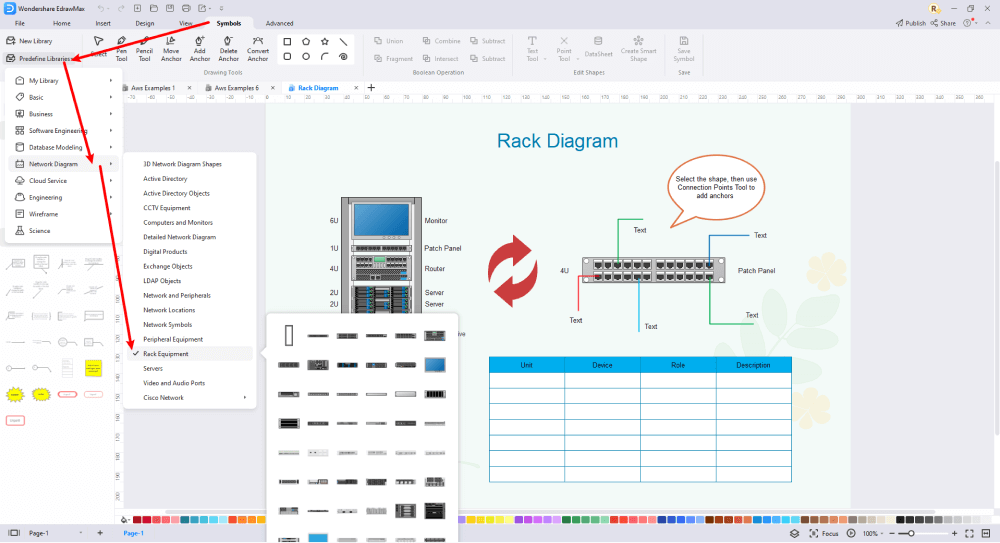Select the rounded rectangle drawing shape
This screenshot has height=543, width=1000.
point(287,57)
